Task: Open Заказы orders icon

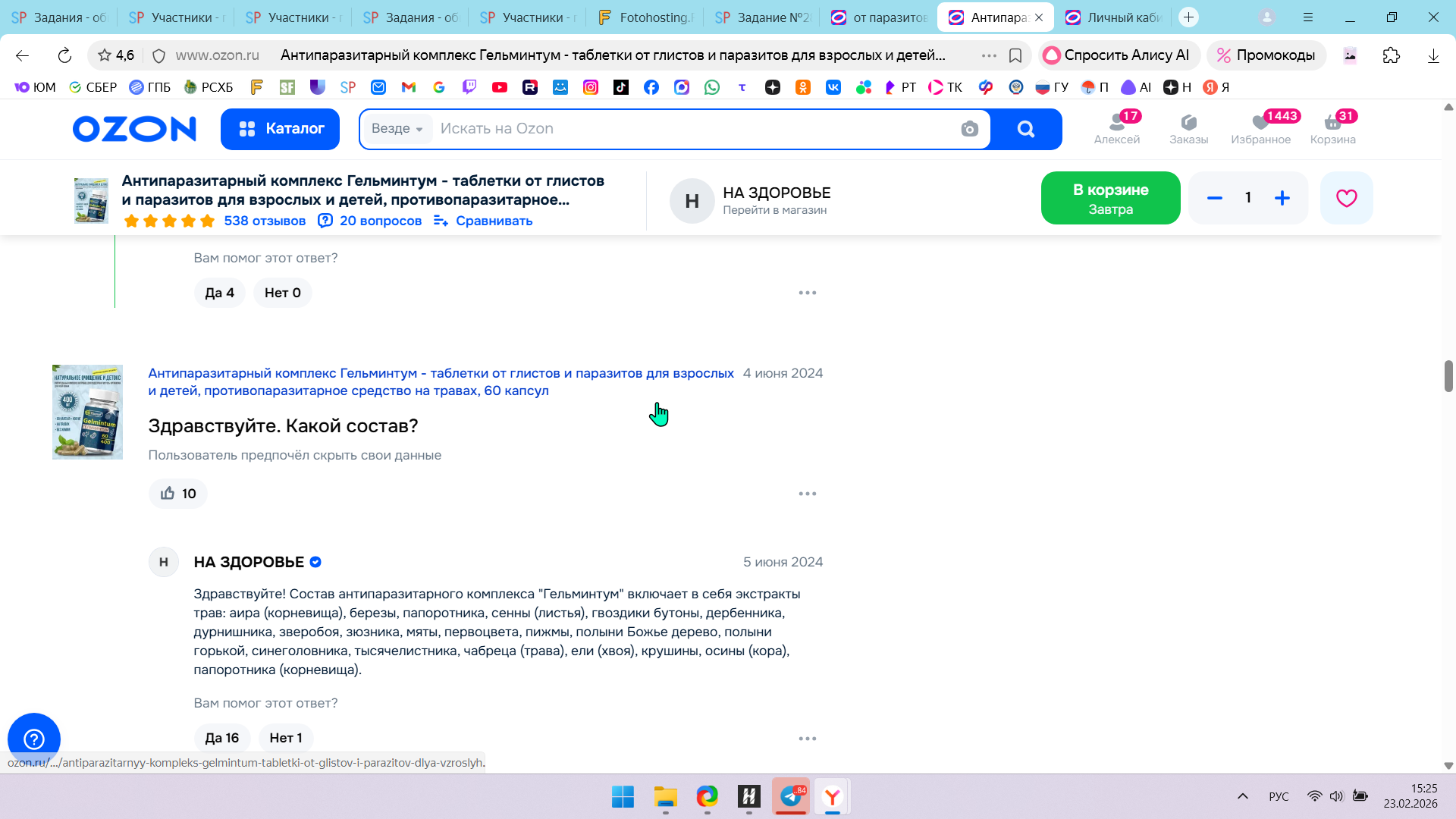Action: [x=1188, y=127]
